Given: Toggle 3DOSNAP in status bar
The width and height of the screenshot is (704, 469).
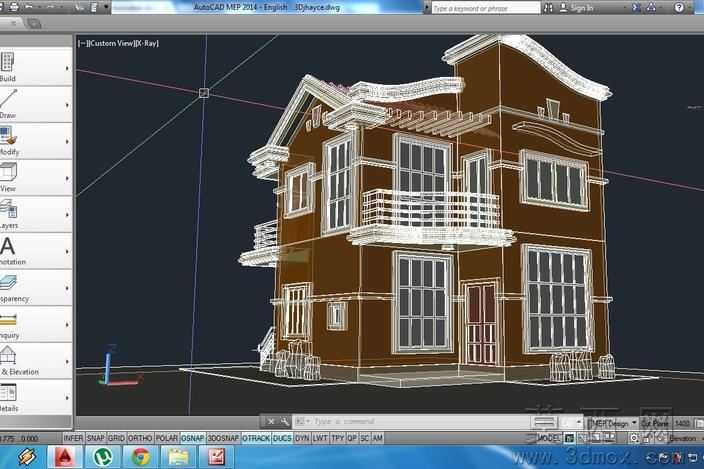Looking at the screenshot, I should point(223,438).
